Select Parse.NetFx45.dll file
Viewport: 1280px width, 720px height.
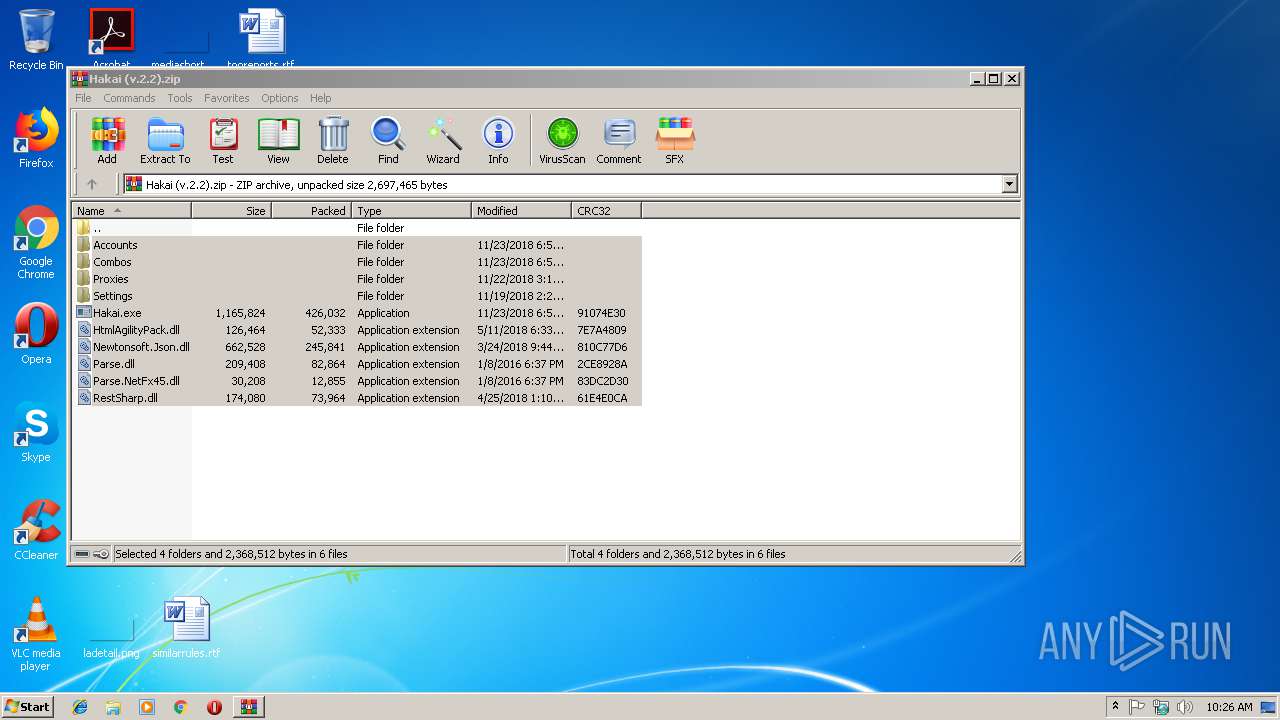point(356,381)
